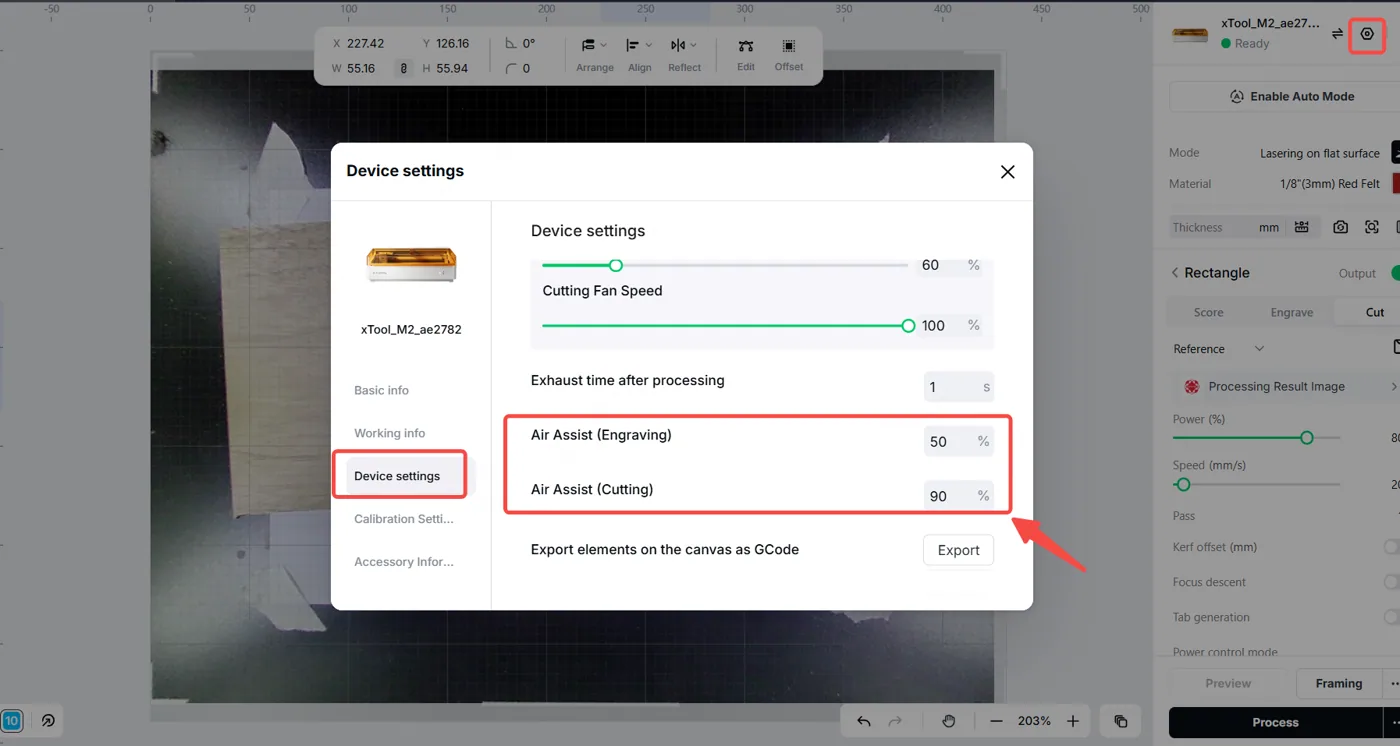Zoom in with the plus icon
Image resolution: width=1400 pixels, height=746 pixels.
pyautogui.click(x=1072, y=721)
